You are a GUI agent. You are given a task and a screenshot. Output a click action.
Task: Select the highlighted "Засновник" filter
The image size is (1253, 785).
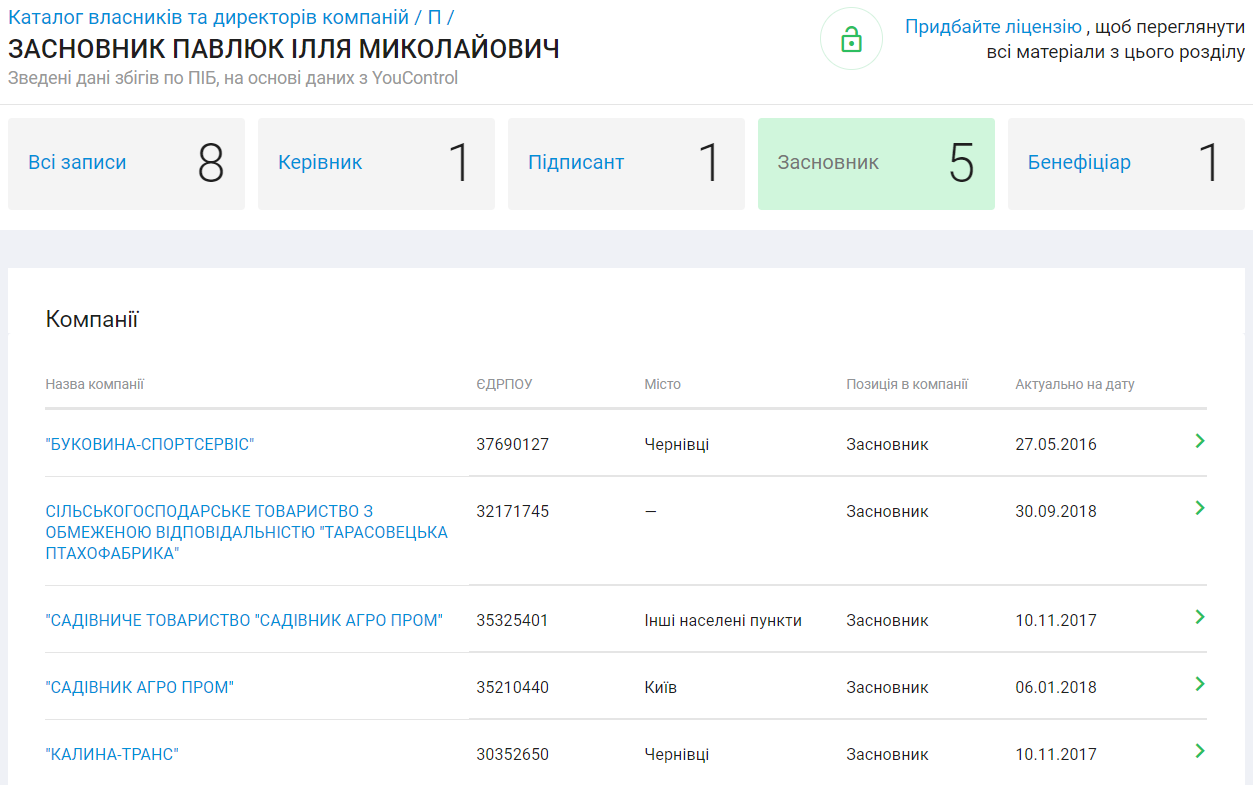876,164
